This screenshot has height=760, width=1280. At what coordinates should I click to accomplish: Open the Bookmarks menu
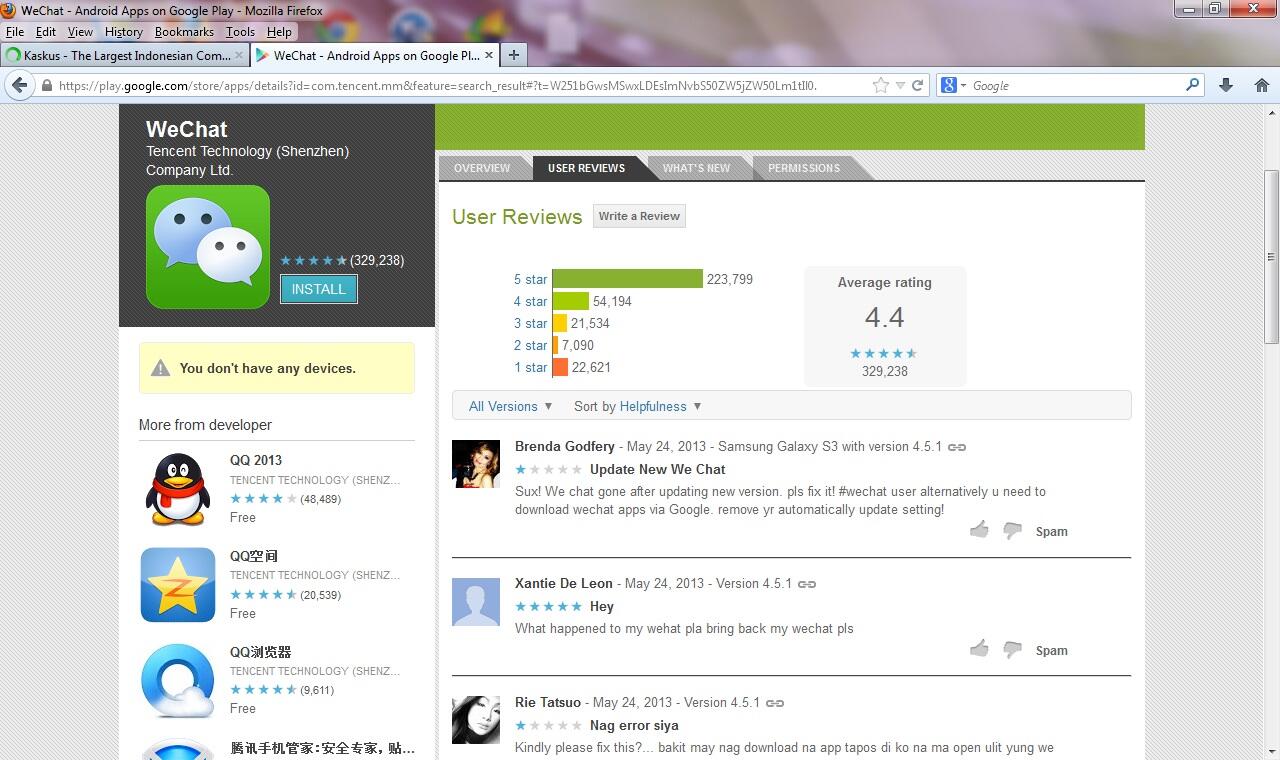(184, 32)
